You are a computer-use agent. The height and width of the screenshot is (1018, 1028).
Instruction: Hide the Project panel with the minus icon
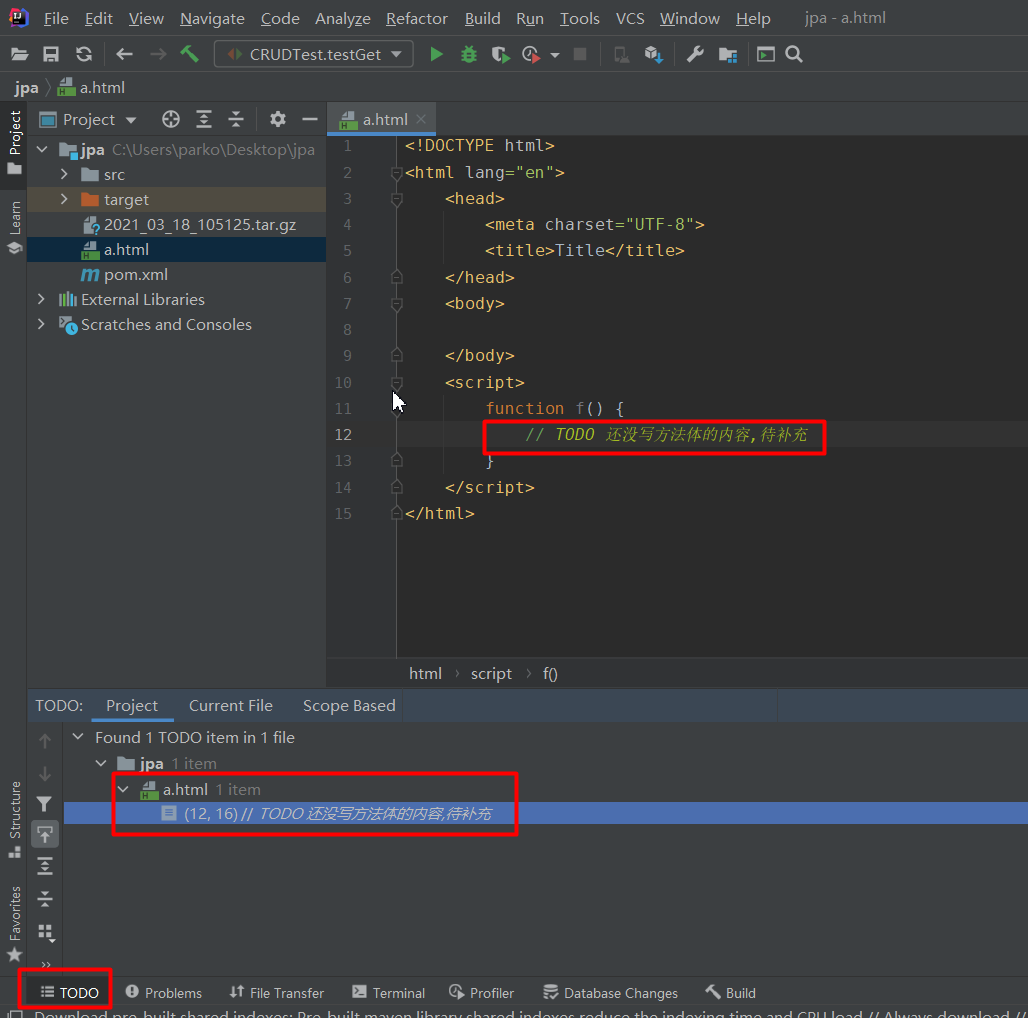pos(309,119)
